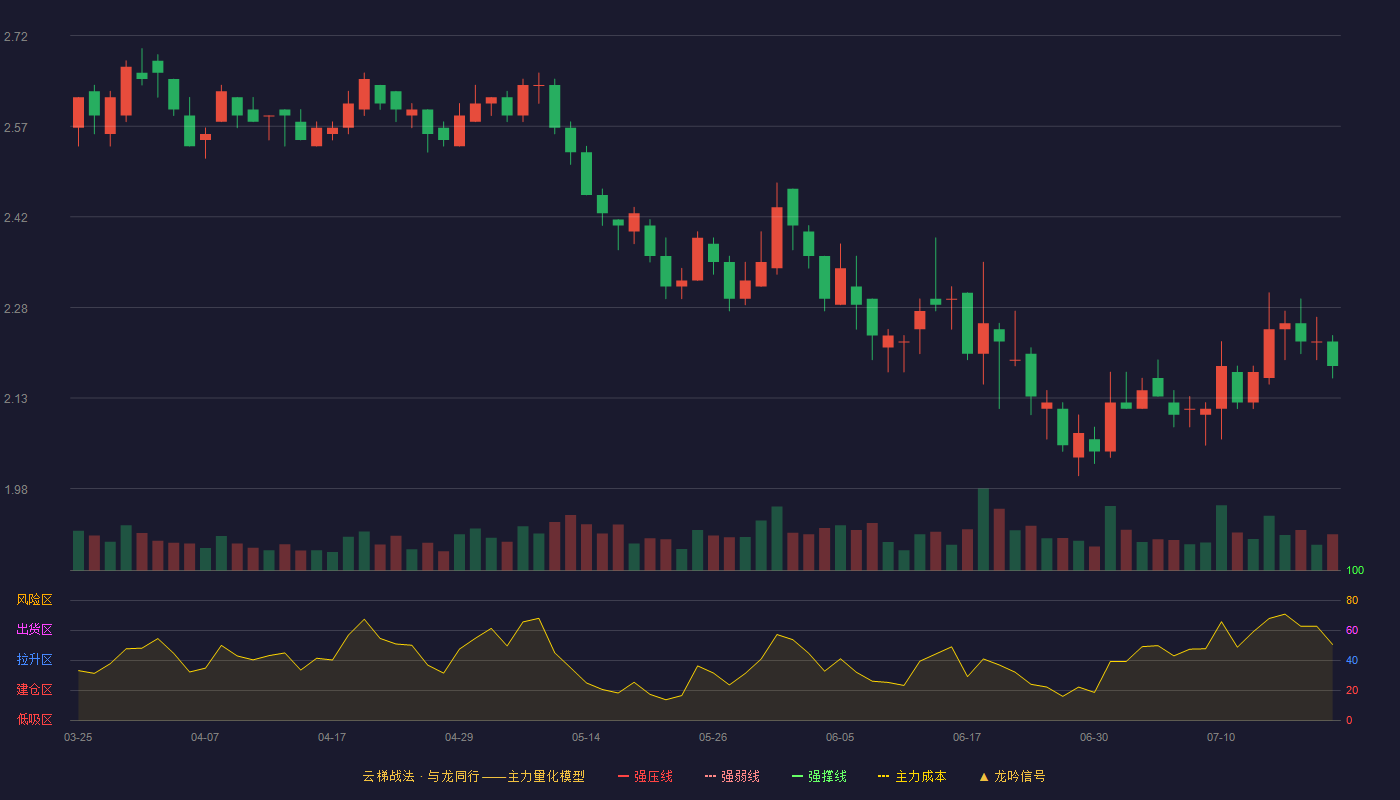
Task: Select the 低吸区 zone label
Action: tap(34, 719)
